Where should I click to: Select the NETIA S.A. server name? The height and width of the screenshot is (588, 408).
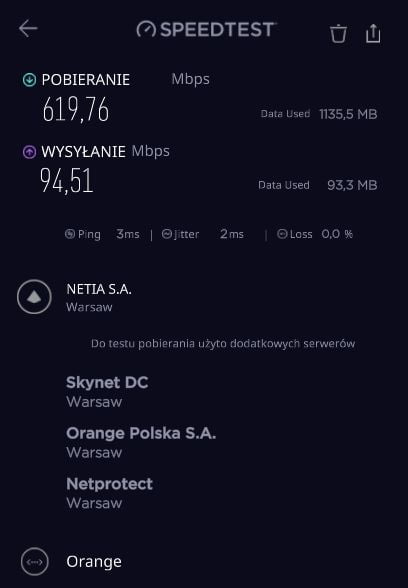click(99, 289)
